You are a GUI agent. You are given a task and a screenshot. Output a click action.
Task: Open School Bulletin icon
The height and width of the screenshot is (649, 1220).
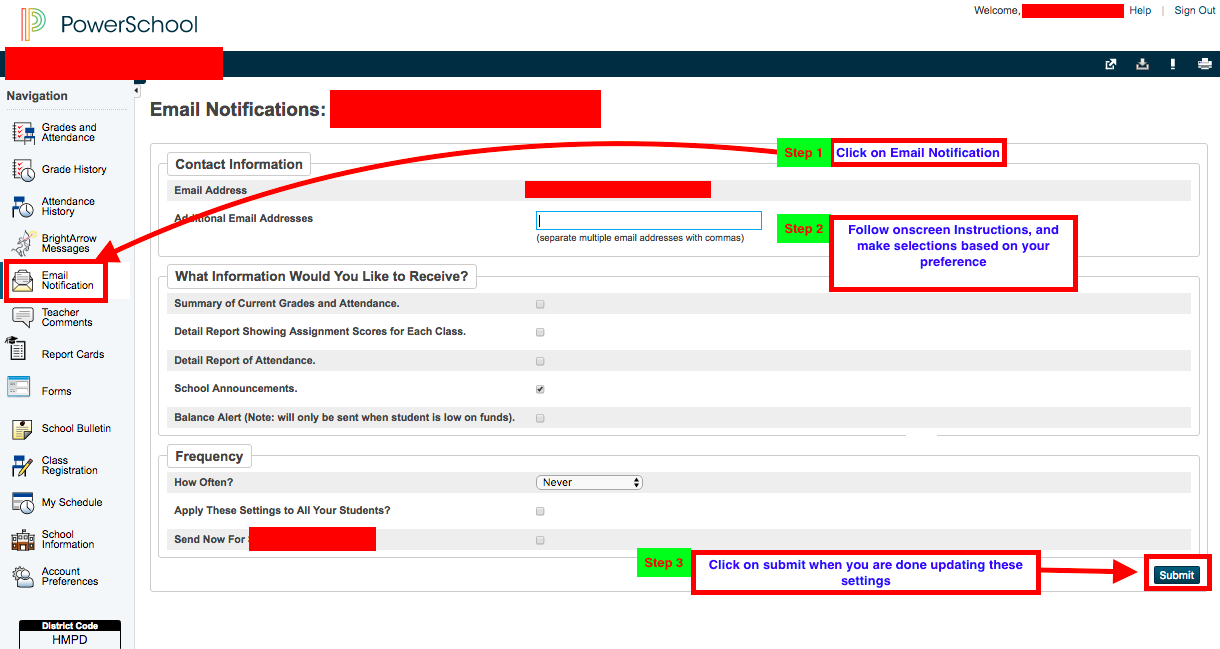23,429
